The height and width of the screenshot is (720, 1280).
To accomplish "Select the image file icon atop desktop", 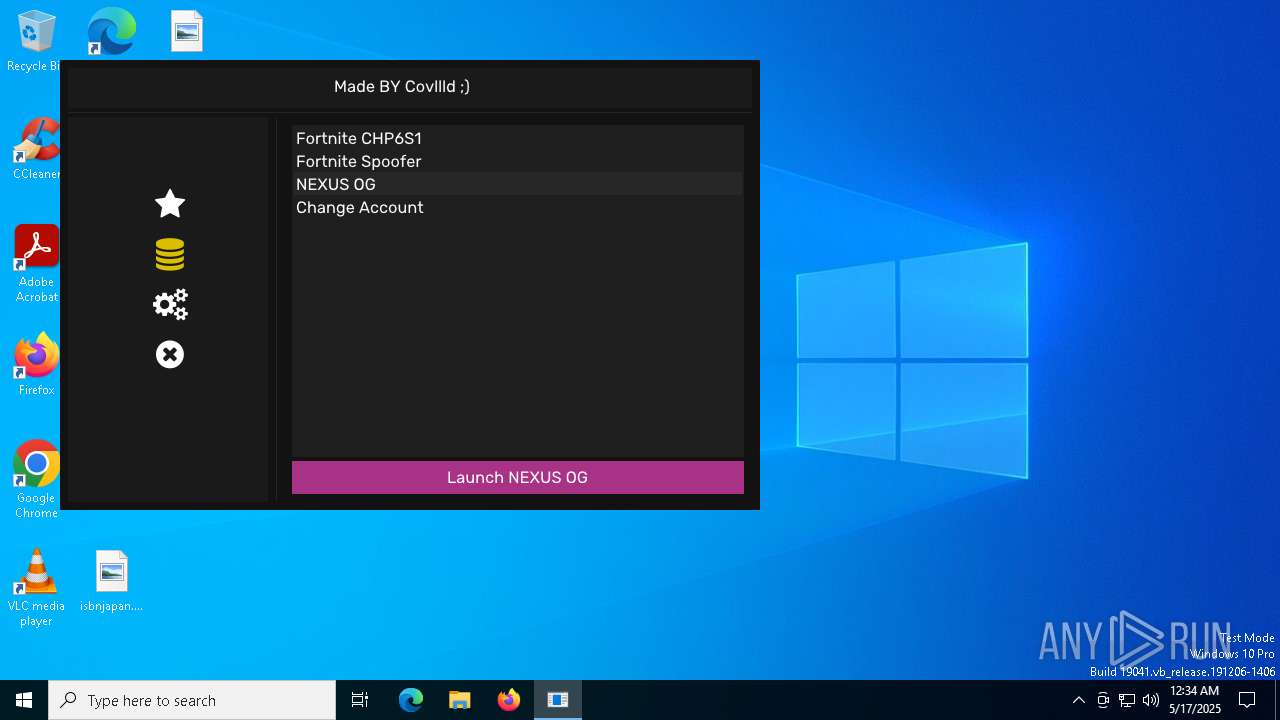I will point(186,32).
